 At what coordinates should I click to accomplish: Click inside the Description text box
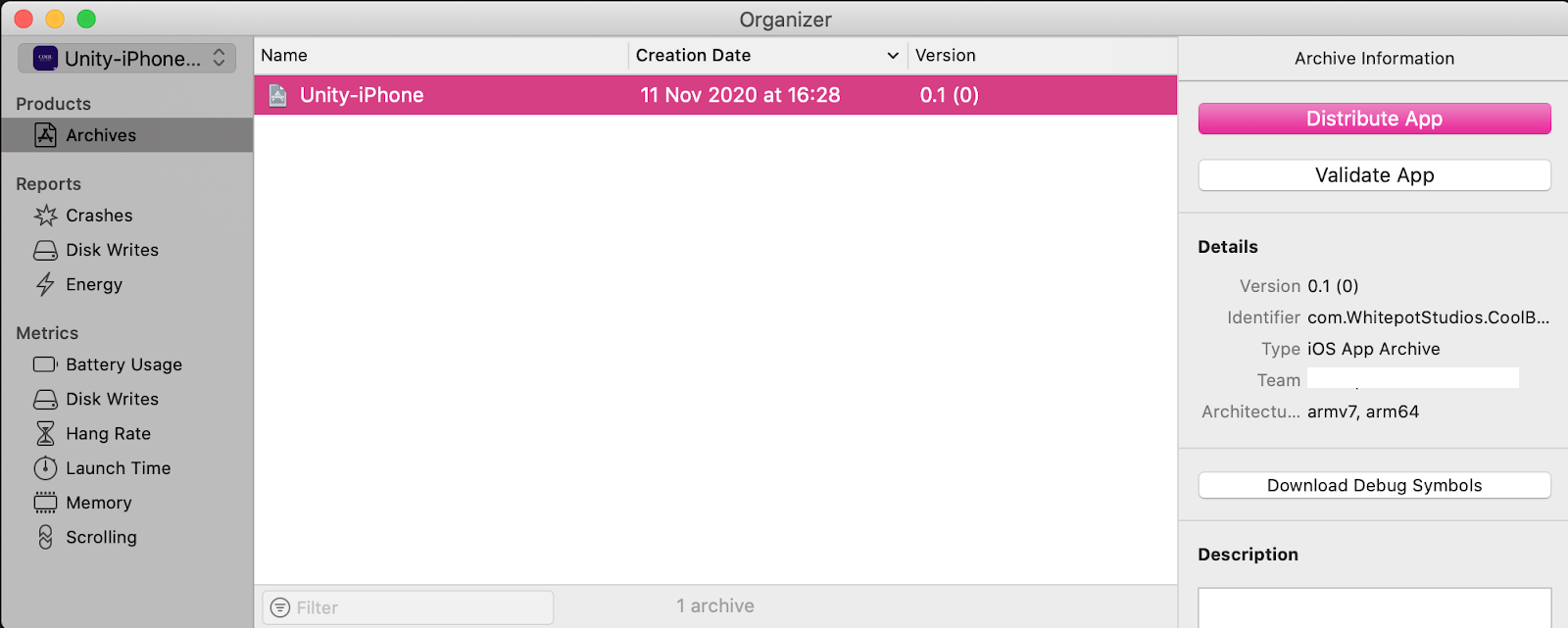[x=1374, y=607]
